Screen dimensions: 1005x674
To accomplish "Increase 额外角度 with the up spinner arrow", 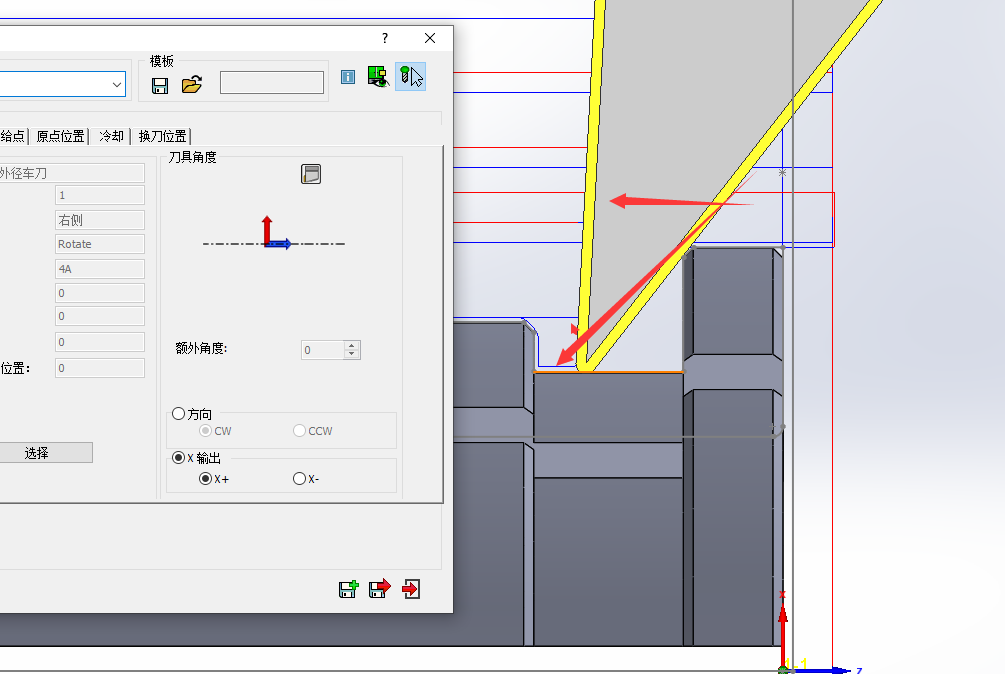I will tap(351, 346).
